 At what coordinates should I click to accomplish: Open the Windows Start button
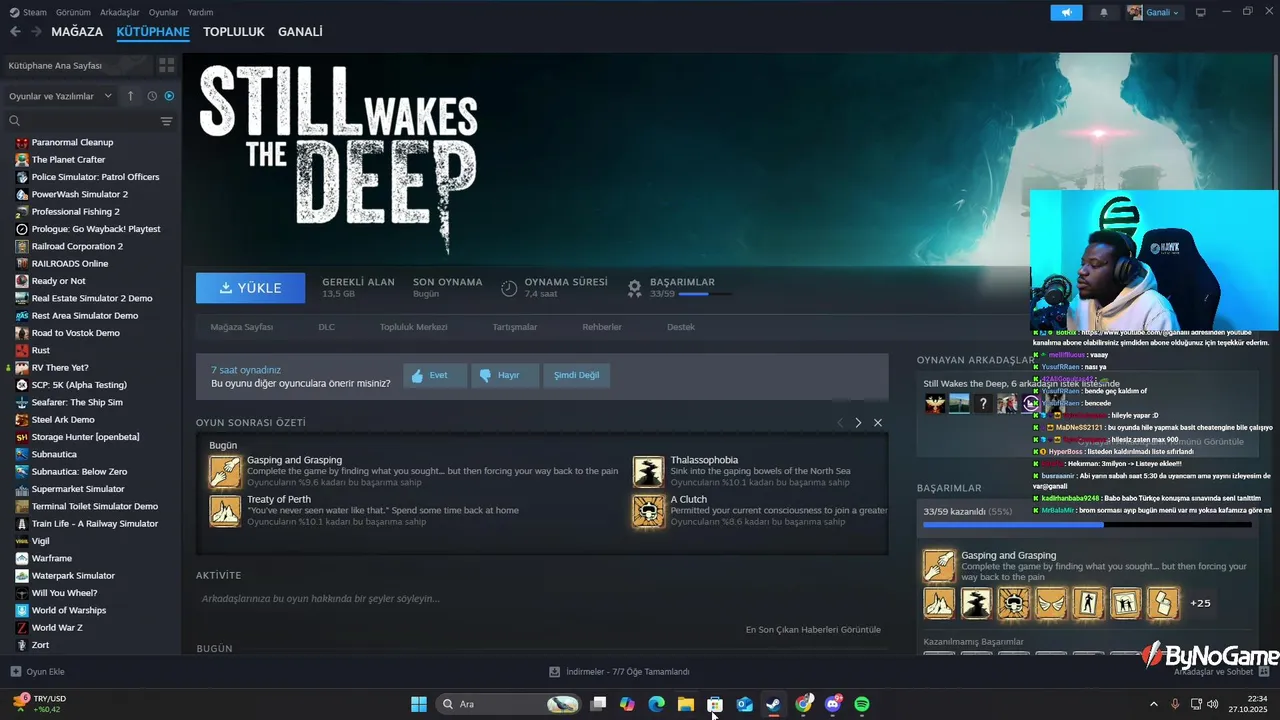(419, 704)
